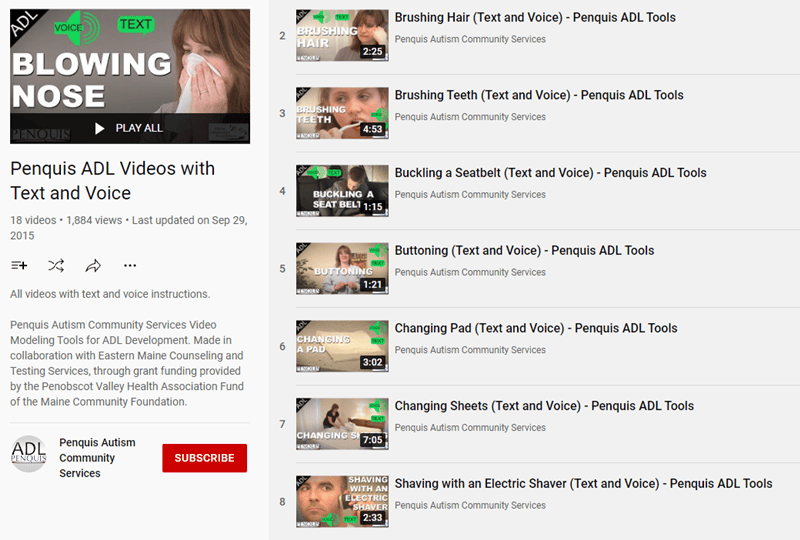Click channel name under Brushing Hair video
800x540 pixels.
[470, 39]
